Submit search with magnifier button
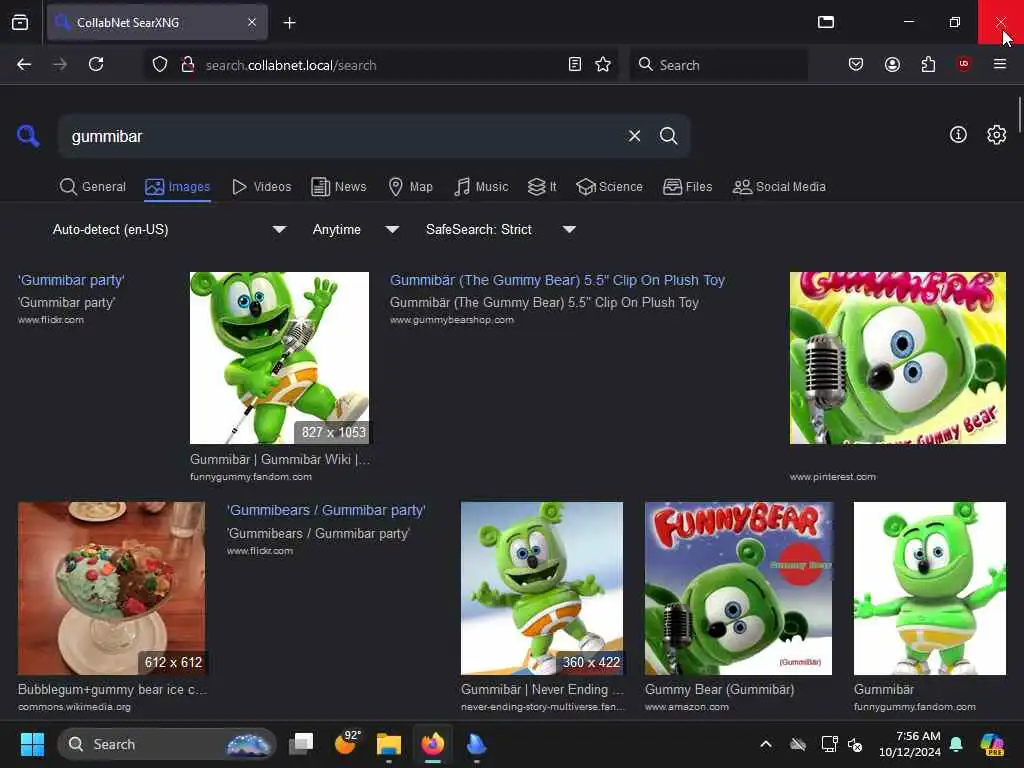1024x768 pixels. [668, 136]
